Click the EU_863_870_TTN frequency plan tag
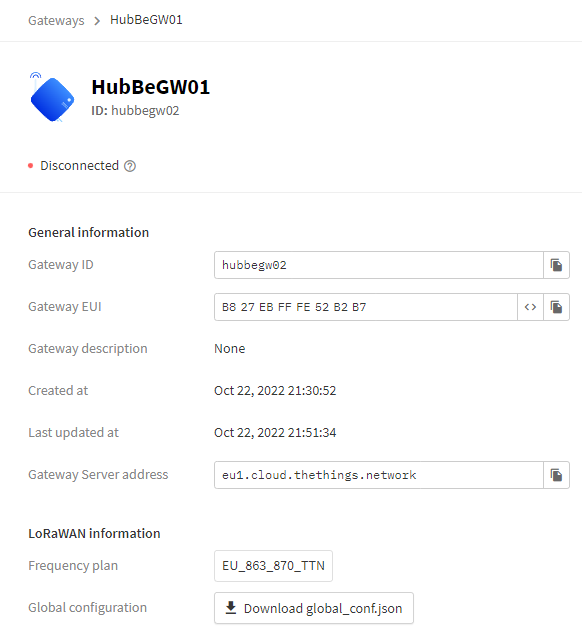 [273, 566]
